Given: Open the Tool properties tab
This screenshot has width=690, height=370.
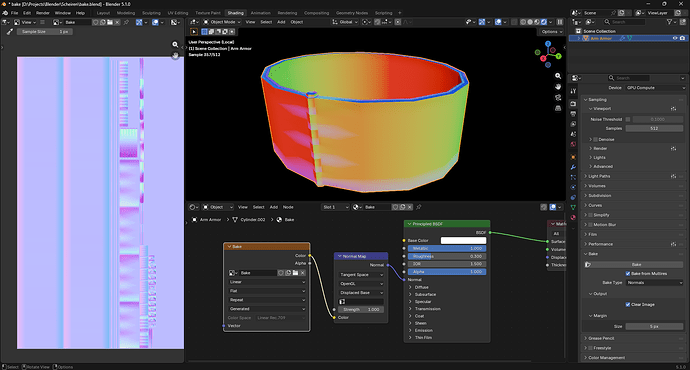Looking at the screenshot, I should coord(573,91).
